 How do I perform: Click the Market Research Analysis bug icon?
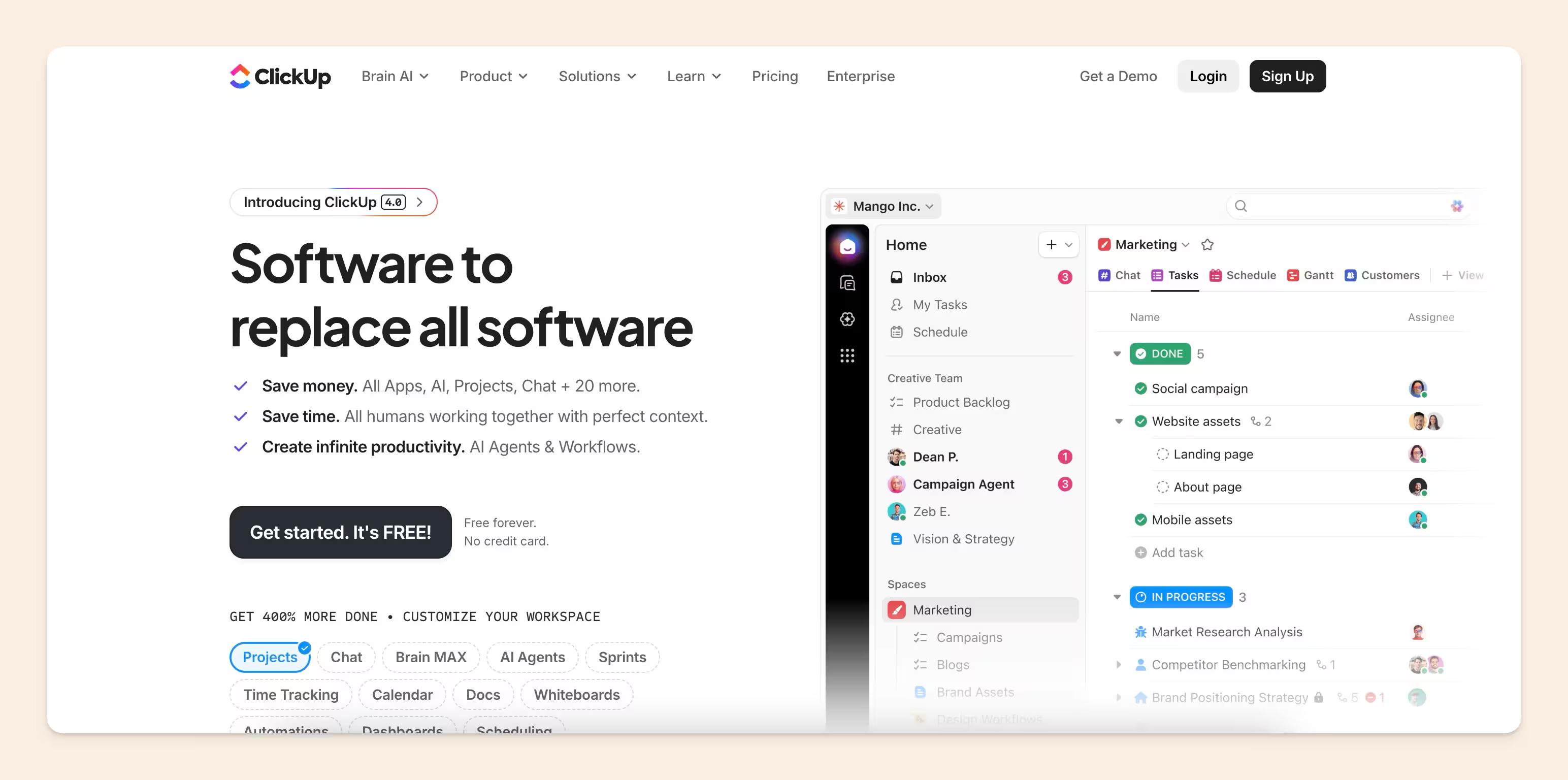pyautogui.click(x=1140, y=632)
